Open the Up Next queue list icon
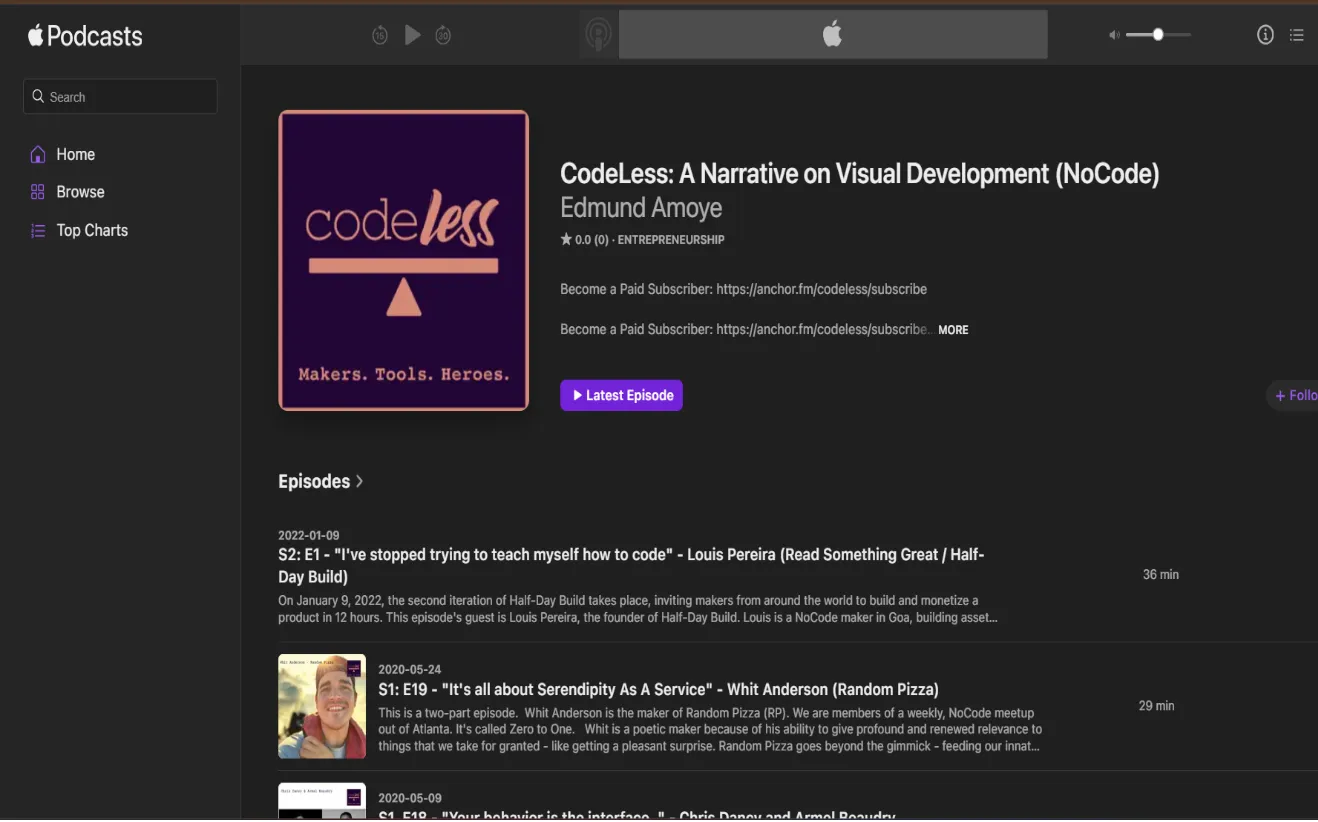This screenshot has width=1318, height=822. coord(1297,35)
